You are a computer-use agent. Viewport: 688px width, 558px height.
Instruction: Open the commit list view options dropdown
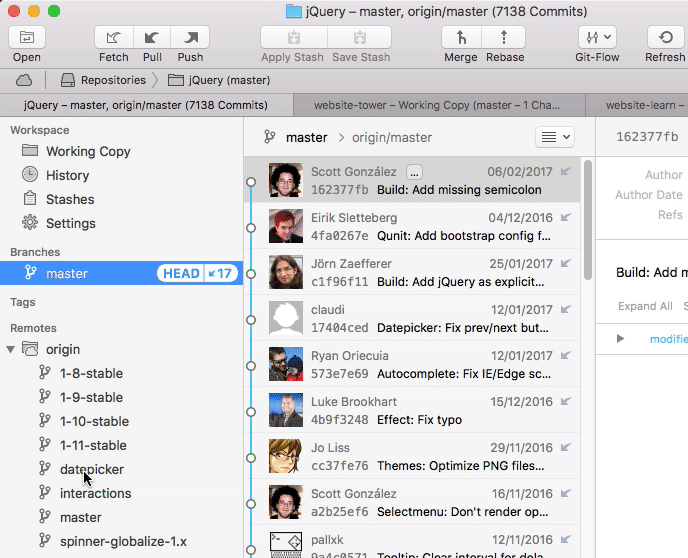(x=555, y=137)
